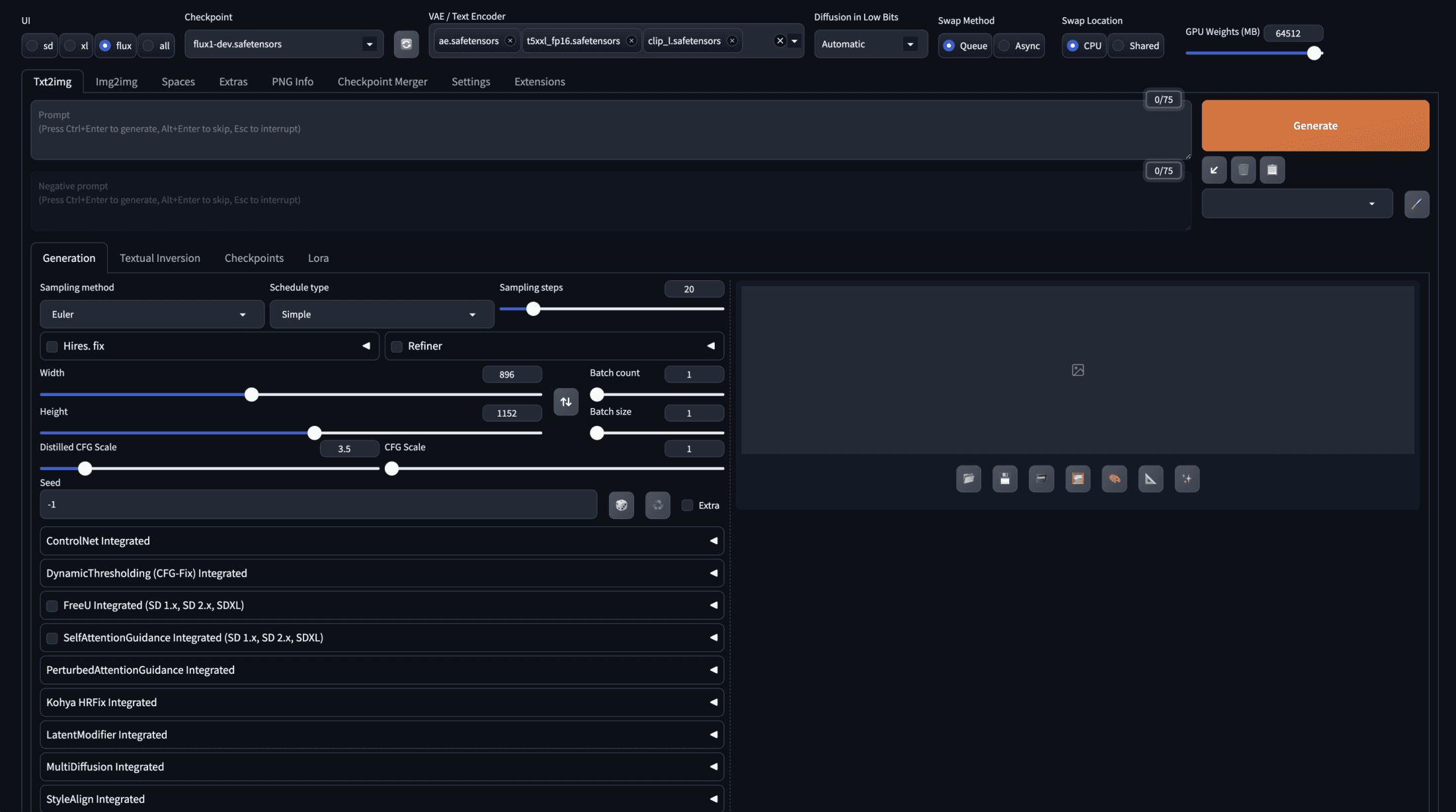Remove t5xxl_fp16.safetensors from text encoders

631,41
